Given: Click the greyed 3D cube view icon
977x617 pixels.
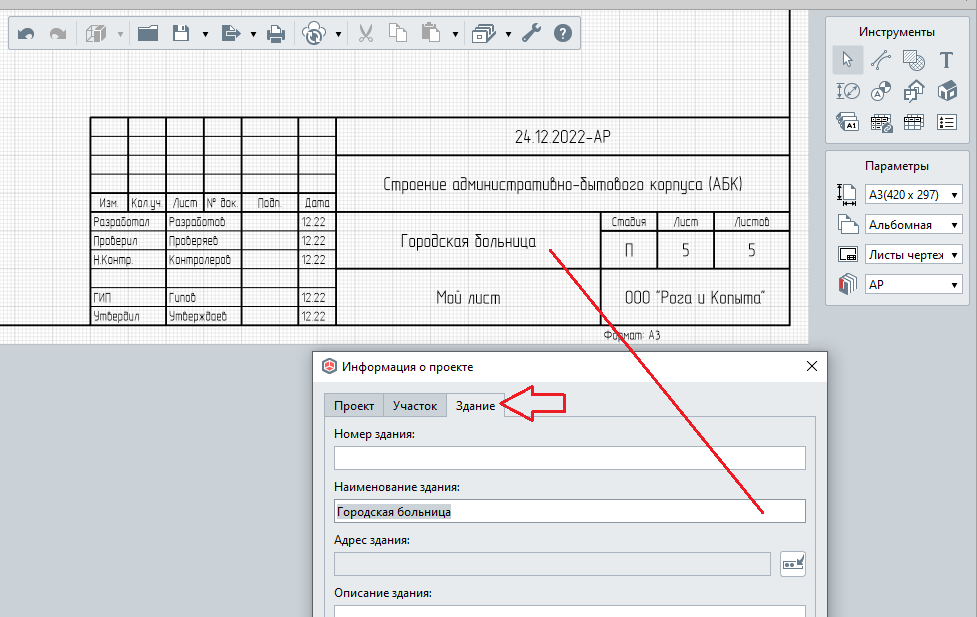Looking at the screenshot, I should [x=96, y=33].
